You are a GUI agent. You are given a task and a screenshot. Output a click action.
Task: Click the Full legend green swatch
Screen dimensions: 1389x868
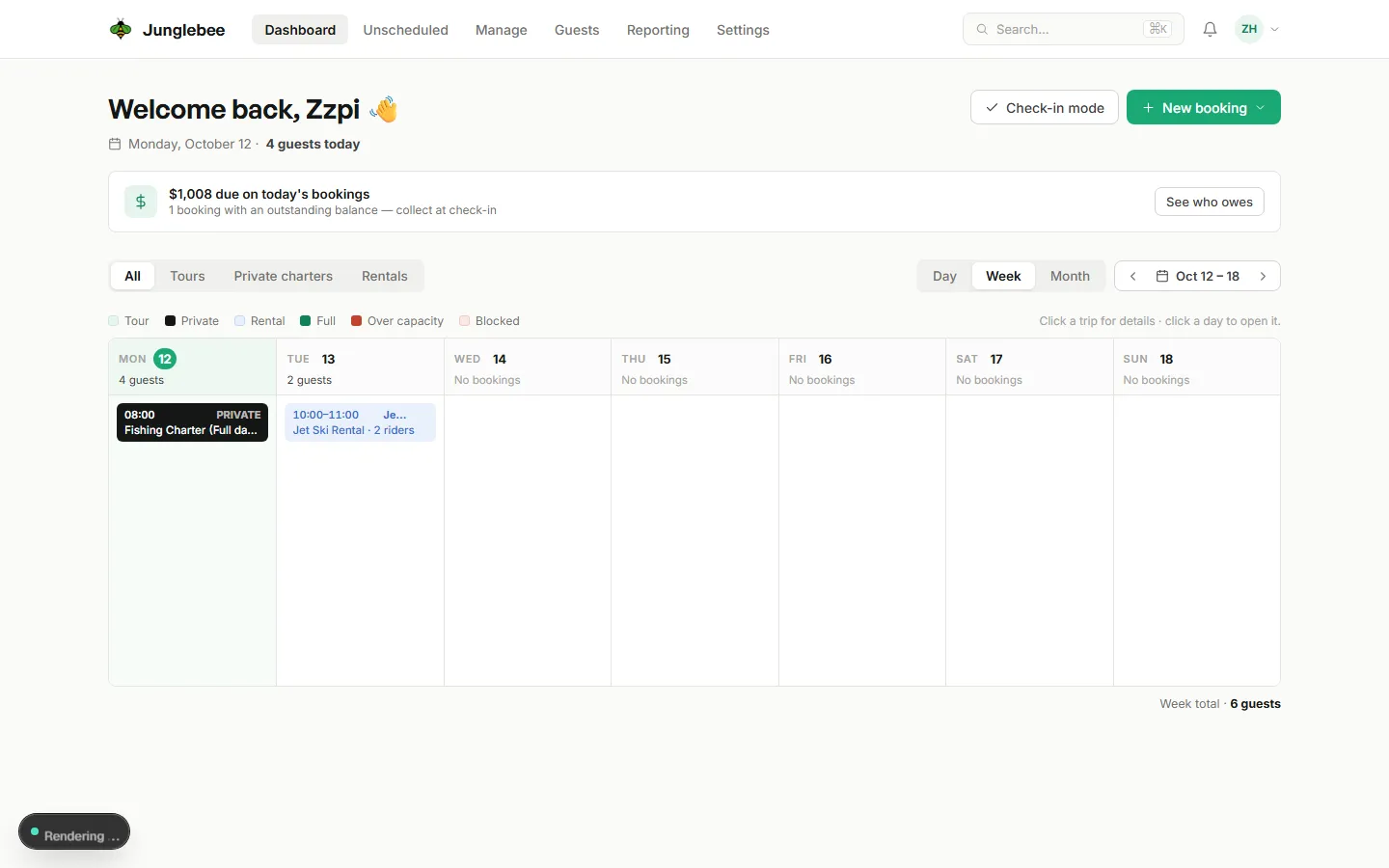pyautogui.click(x=306, y=321)
